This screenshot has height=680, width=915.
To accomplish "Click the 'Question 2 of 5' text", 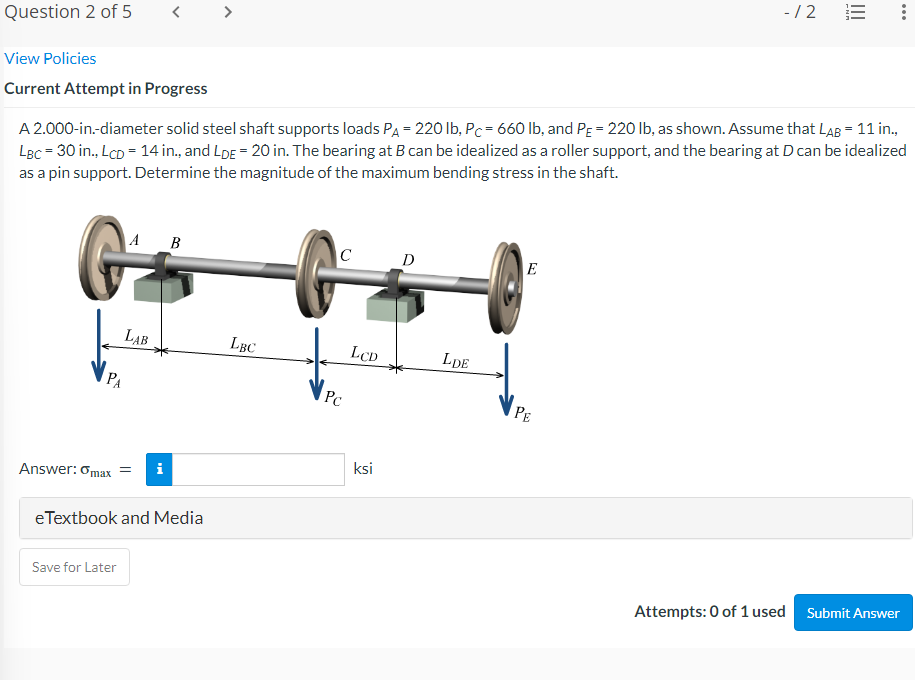I will pos(68,12).
